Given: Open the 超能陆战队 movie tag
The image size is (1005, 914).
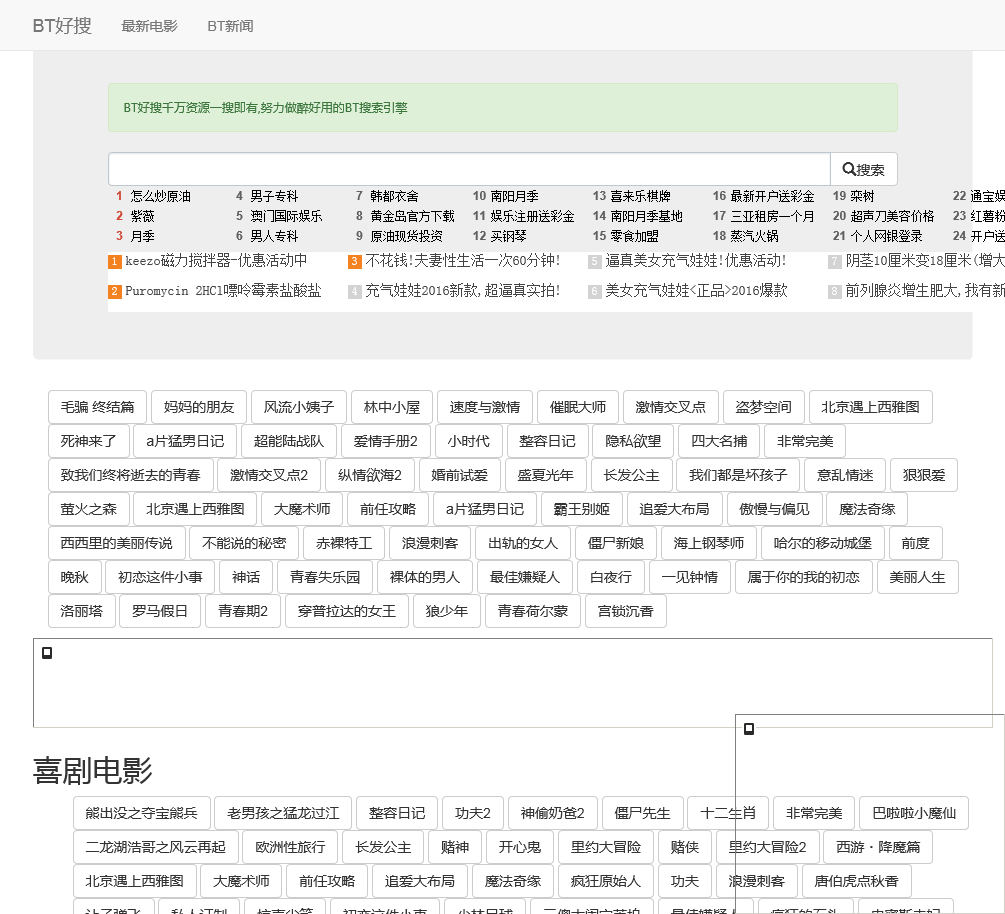Looking at the screenshot, I should point(289,441).
